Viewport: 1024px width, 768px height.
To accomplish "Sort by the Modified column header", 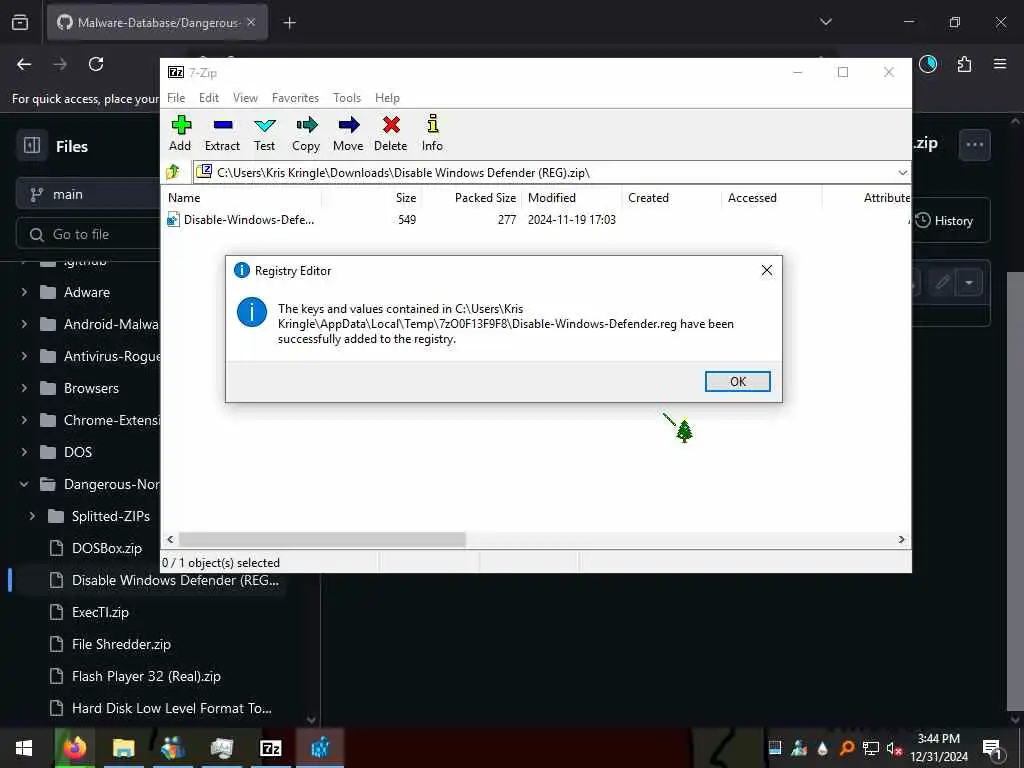I will pyautogui.click(x=571, y=198).
